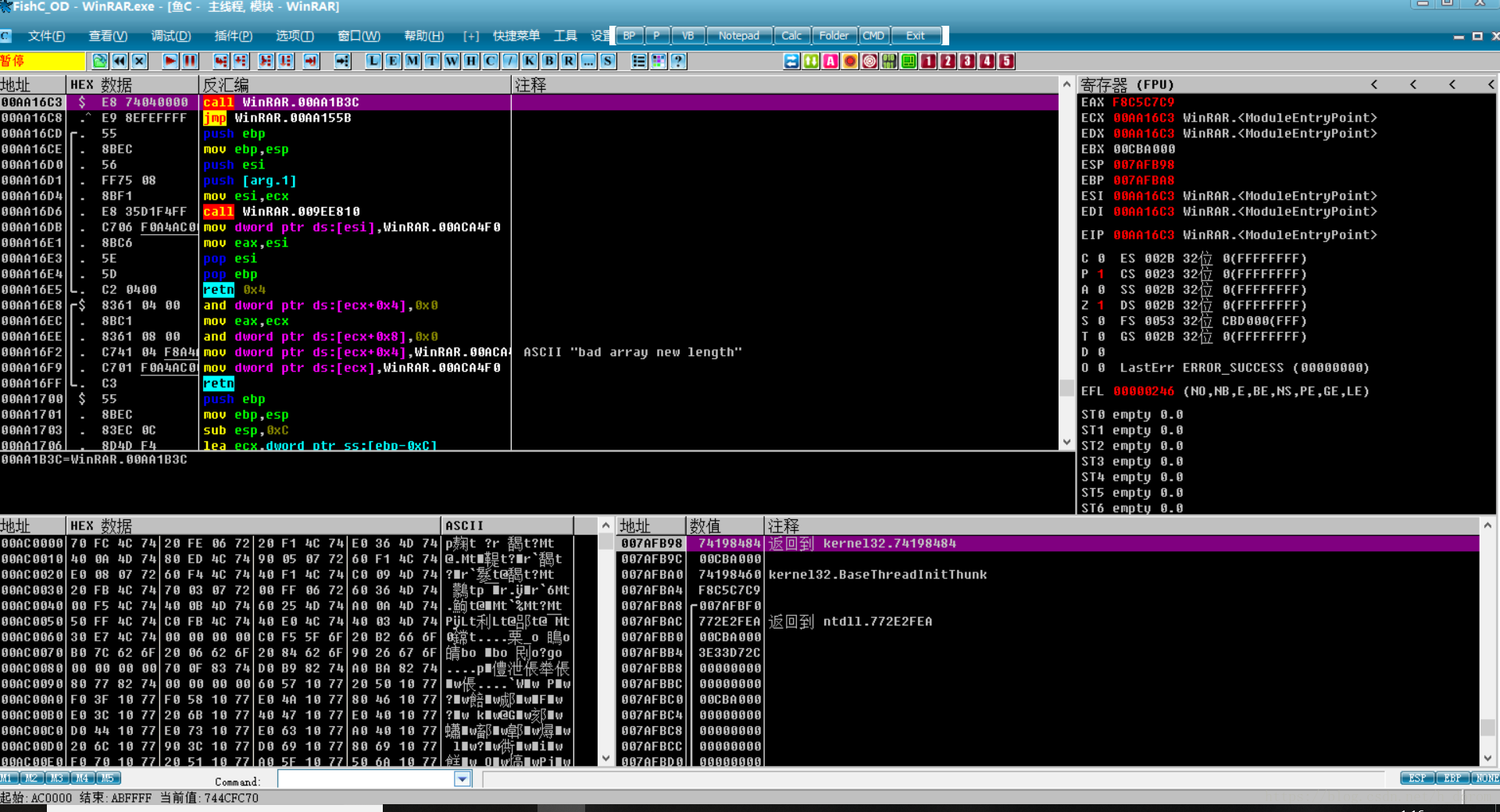Open Run trace with ellipsis icon

tap(588, 61)
